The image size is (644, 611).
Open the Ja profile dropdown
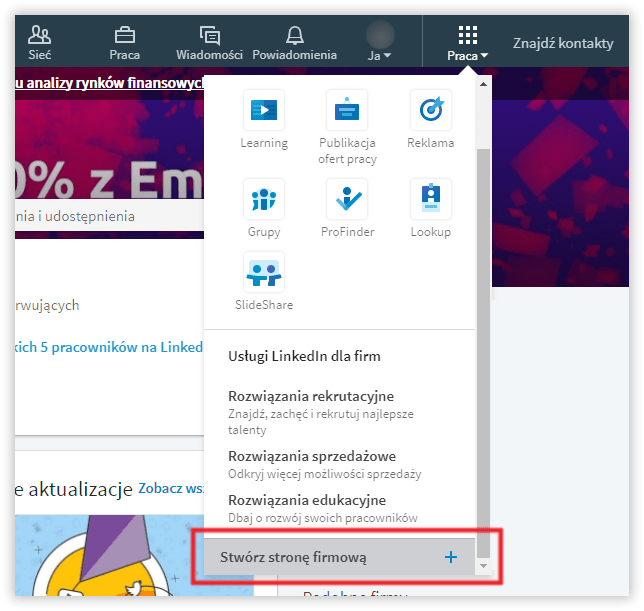click(x=379, y=55)
